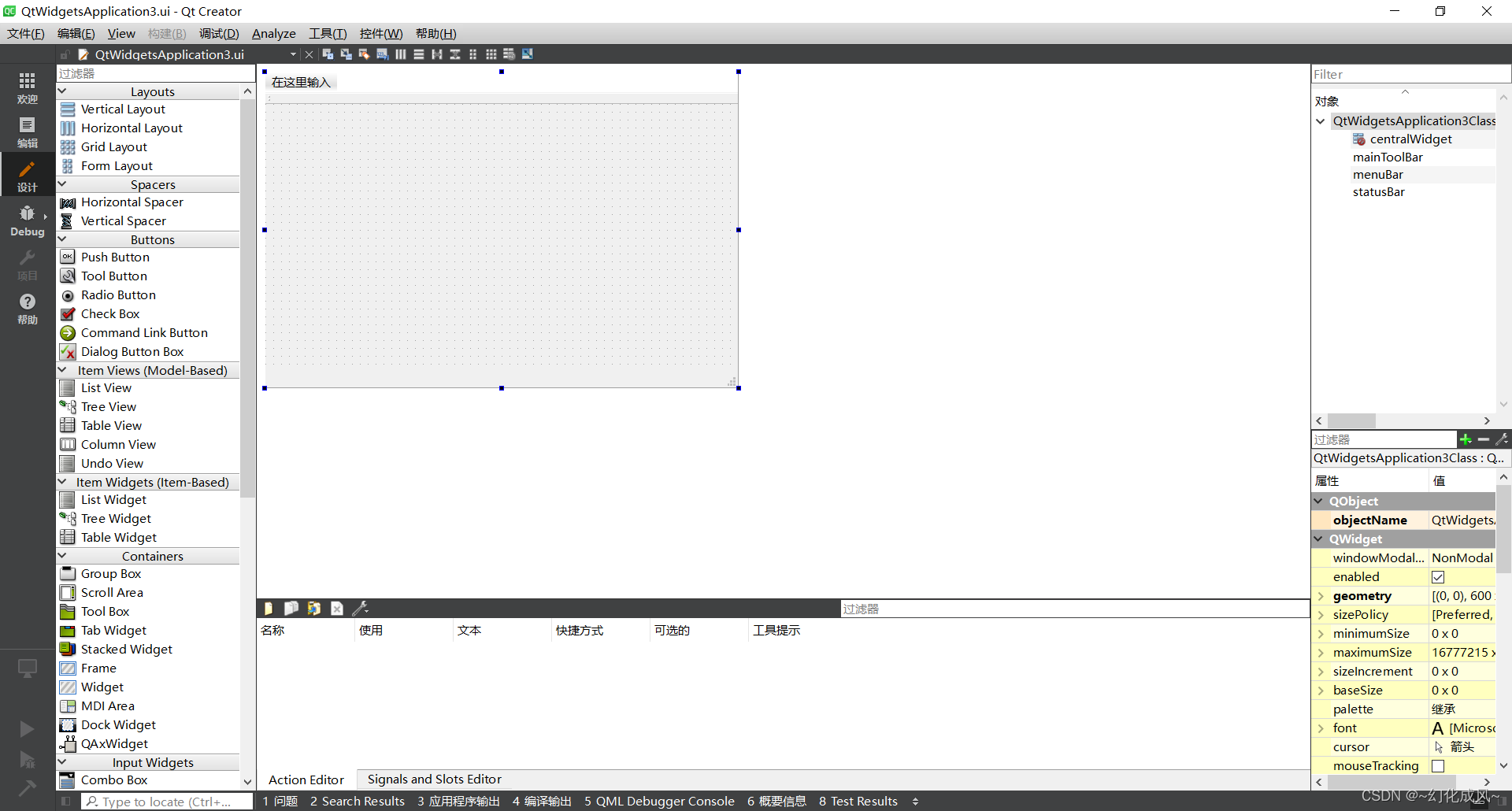Collapse QtWidgetsApplication3Class in the object tree
Screen dimensions: 1512x811
click(1321, 121)
